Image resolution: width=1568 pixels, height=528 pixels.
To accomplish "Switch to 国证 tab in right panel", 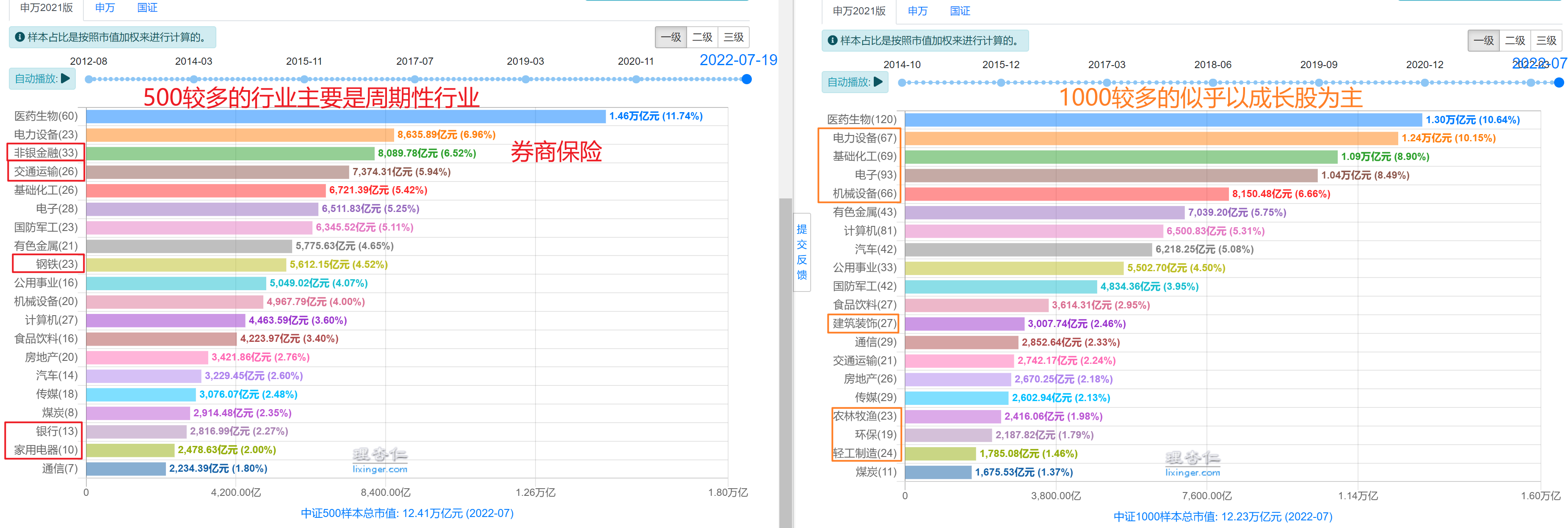I will [960, 11].
